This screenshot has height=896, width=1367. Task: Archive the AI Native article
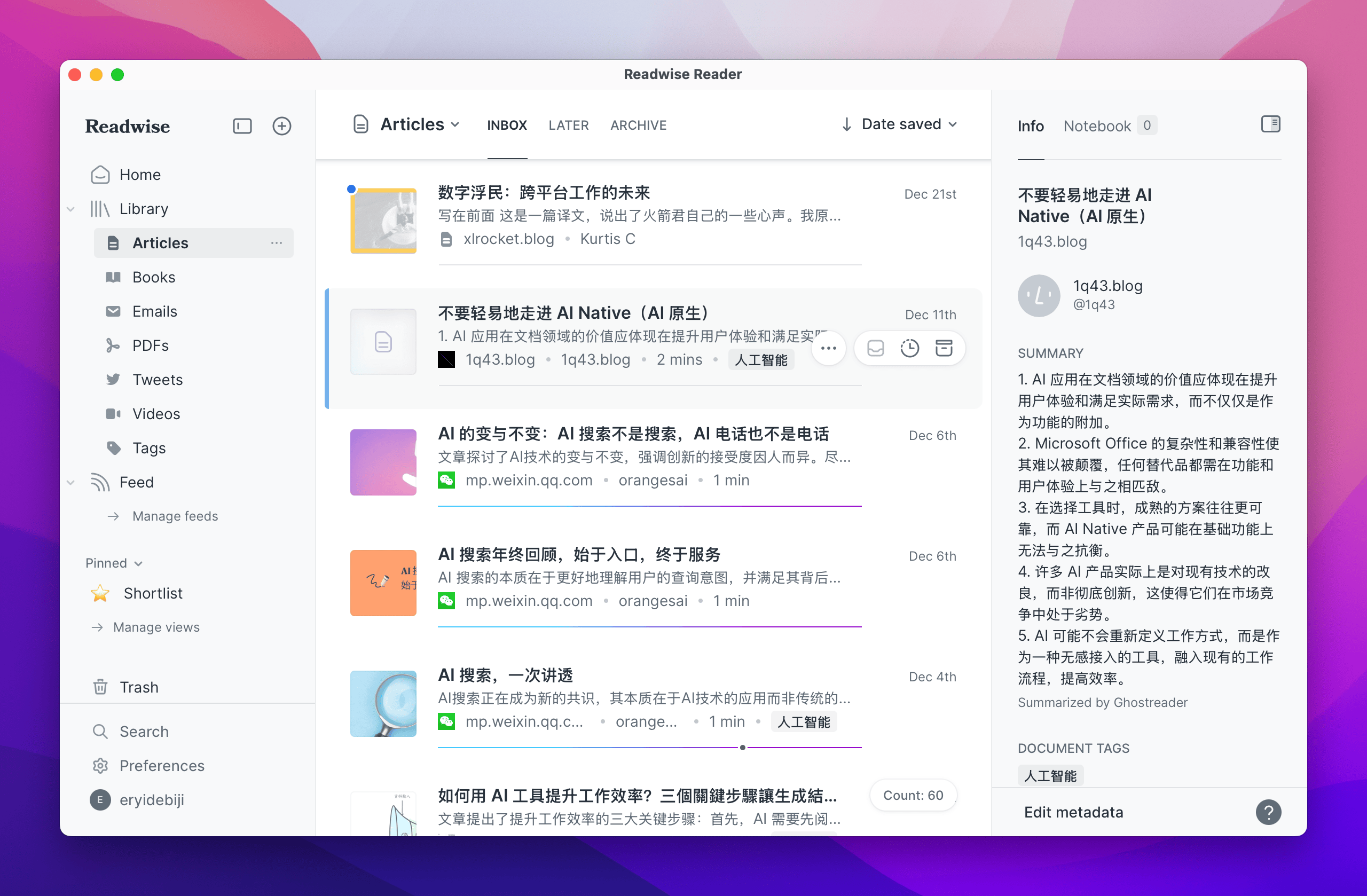944,348
